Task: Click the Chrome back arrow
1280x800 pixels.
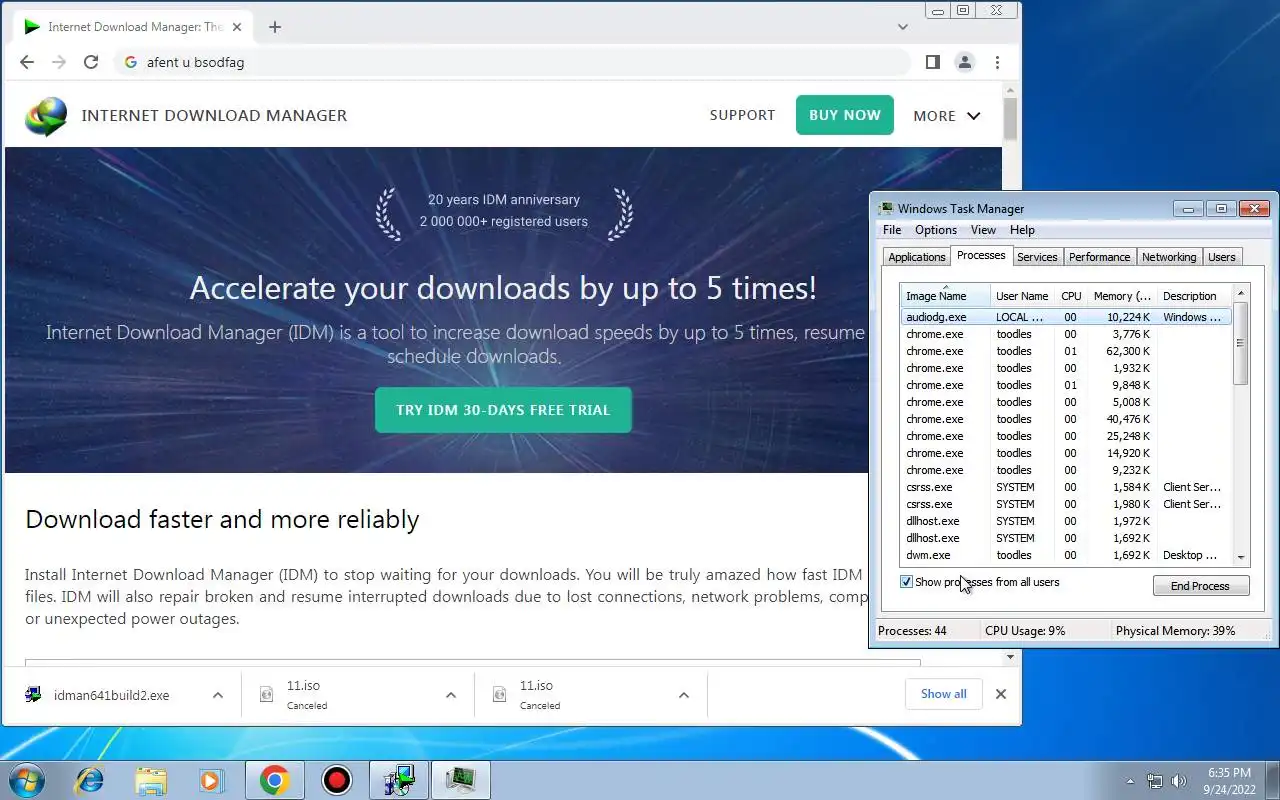Action: tap(27, 62)
